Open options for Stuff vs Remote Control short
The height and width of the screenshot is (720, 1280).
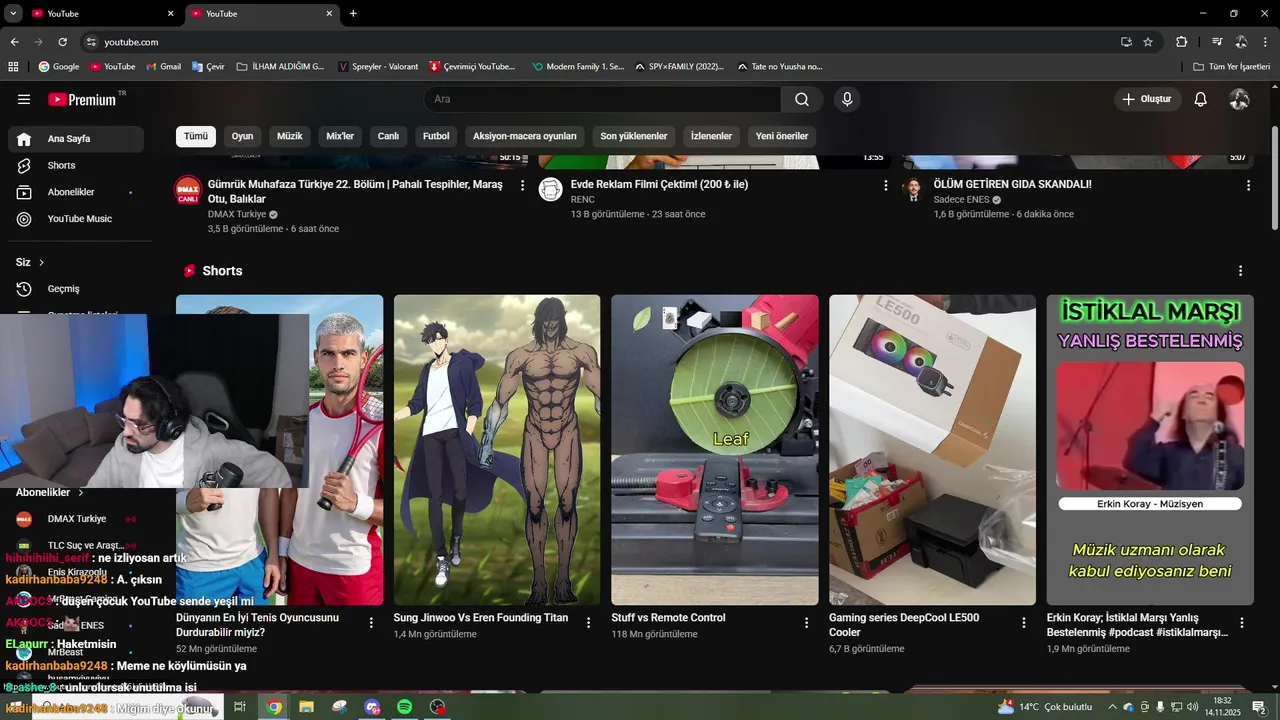pos(807,622)
